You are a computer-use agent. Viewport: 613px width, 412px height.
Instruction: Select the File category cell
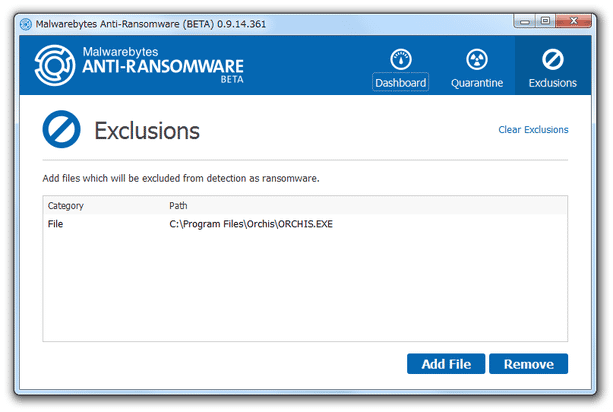(x=55, y=224)
